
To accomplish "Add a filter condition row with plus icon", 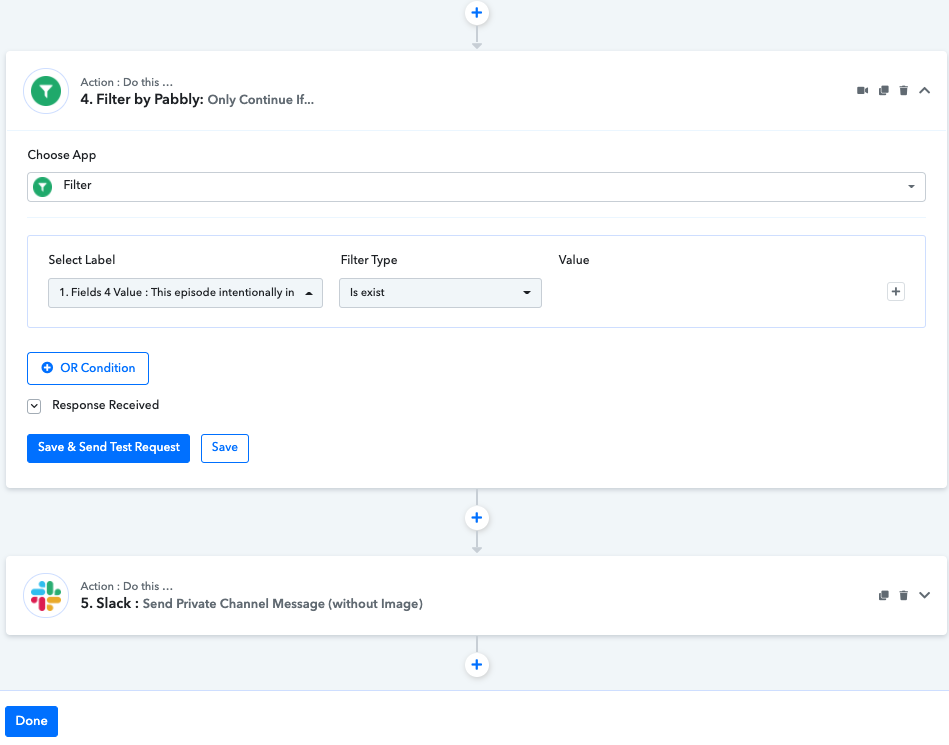I will click(x=896, y=292).
